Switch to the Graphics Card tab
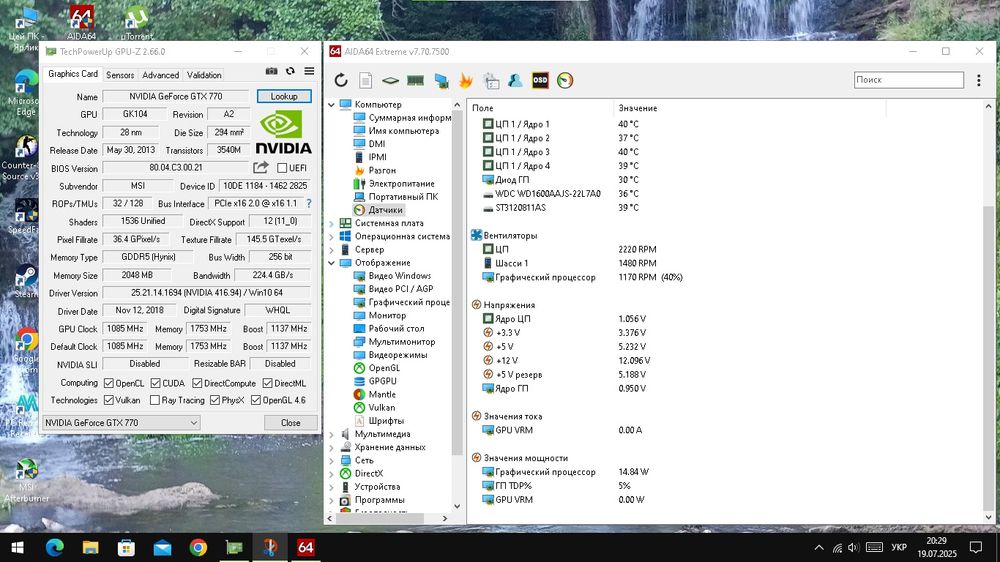 (x=73, y=74)
